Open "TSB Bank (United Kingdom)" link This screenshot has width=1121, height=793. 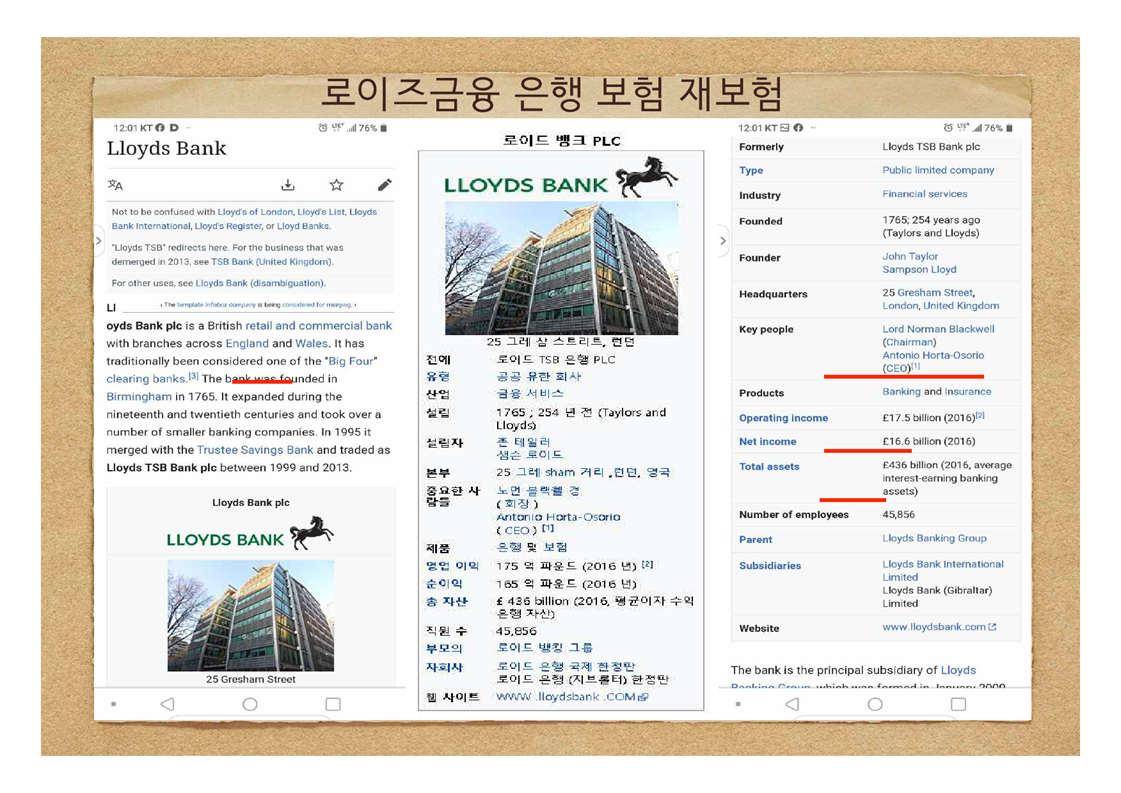[x=272, y=262]
